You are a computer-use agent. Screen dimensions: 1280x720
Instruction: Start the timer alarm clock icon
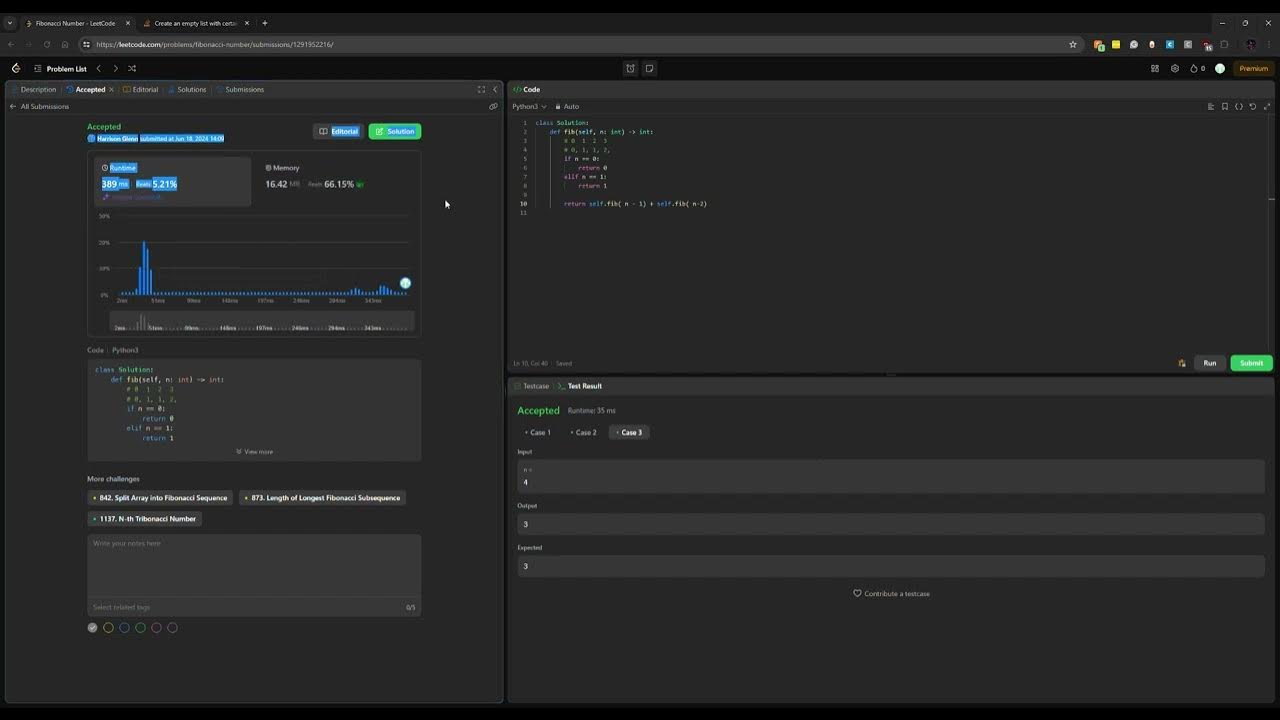pos(630,69)
